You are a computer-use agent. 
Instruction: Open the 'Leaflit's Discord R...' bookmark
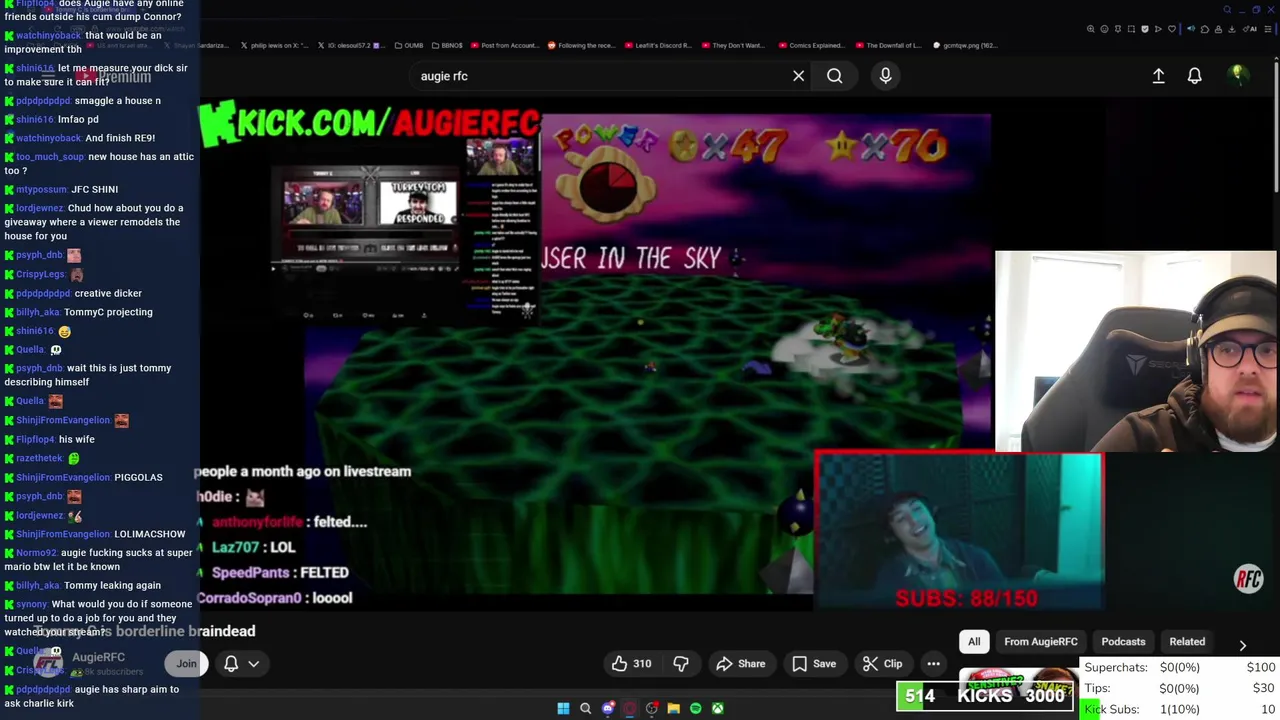pos(658,45)
